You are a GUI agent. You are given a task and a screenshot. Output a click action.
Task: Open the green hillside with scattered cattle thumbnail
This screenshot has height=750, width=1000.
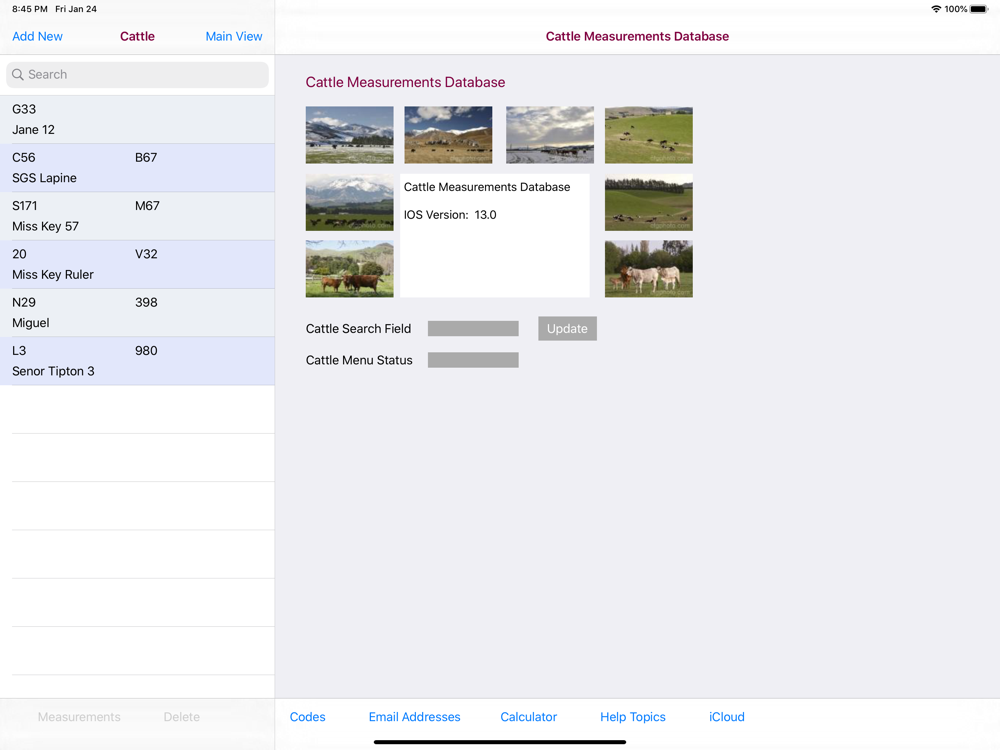[649, 135]
